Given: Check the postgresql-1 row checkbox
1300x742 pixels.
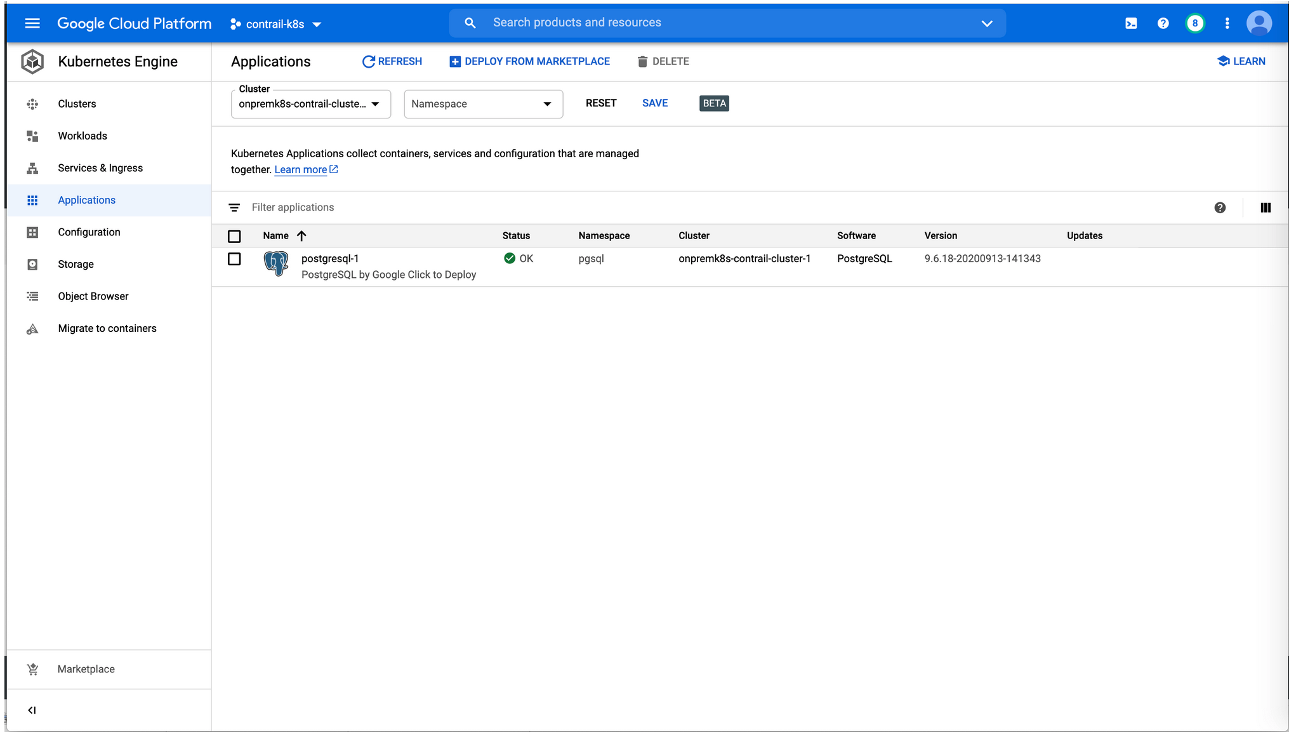Looking at the screenshot, I should pos(235,259).
